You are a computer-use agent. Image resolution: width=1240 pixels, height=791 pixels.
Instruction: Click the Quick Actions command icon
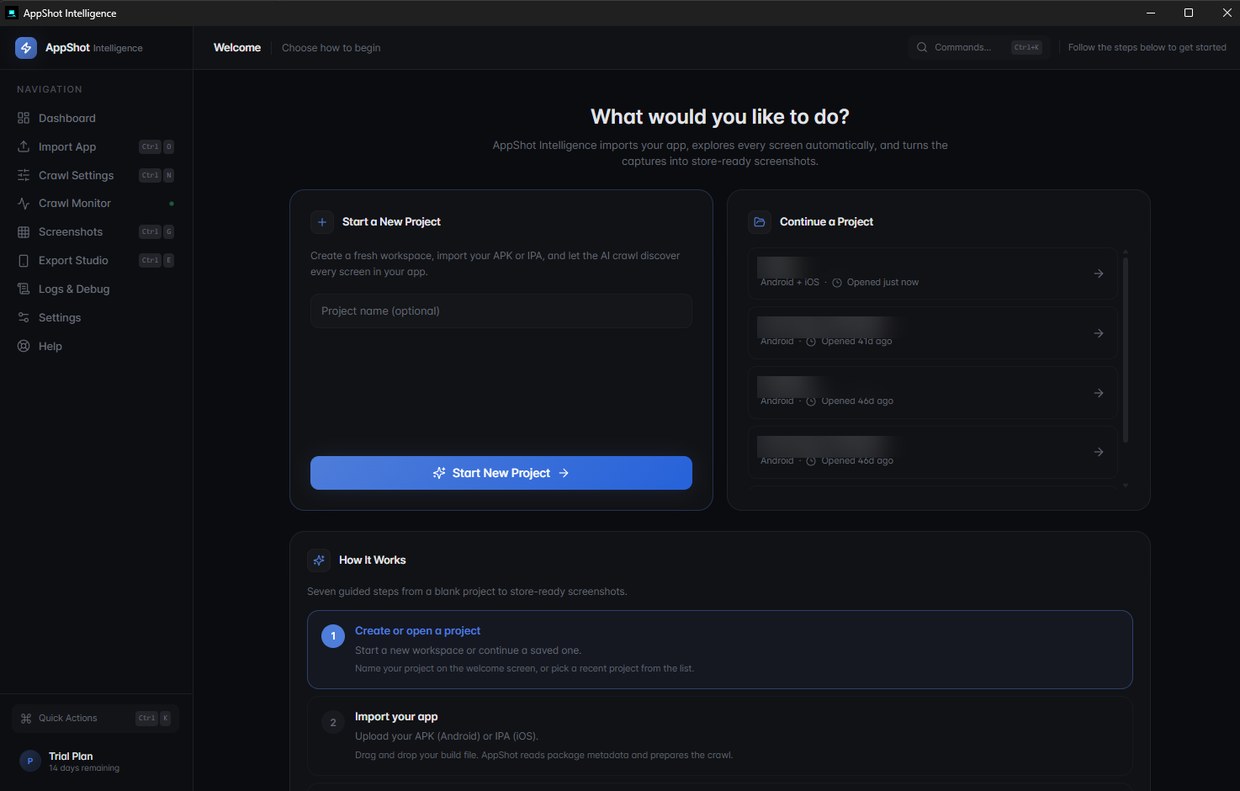[26, 718]
